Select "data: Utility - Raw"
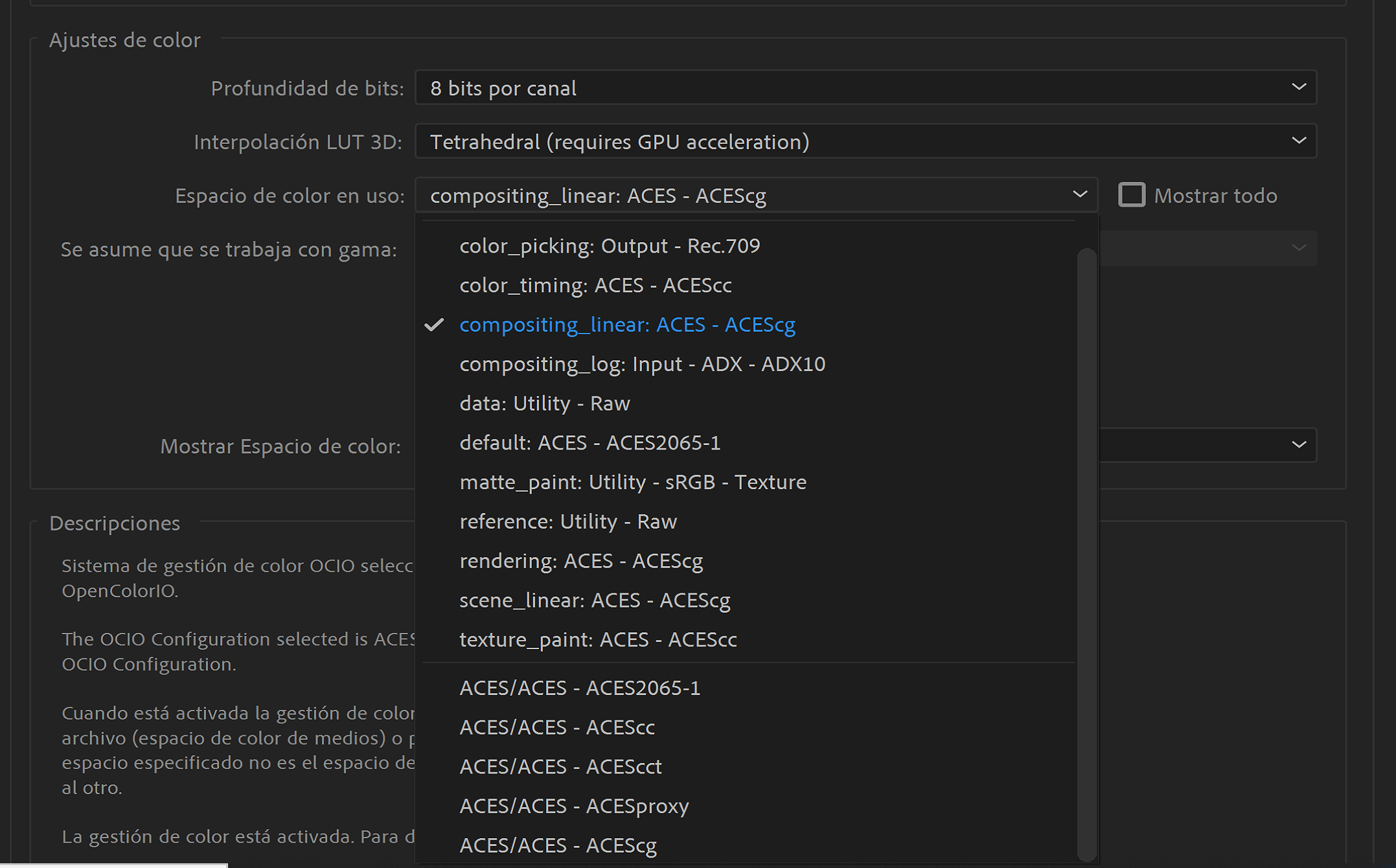This screenshot has width=1396, height=868. point(545,403)
